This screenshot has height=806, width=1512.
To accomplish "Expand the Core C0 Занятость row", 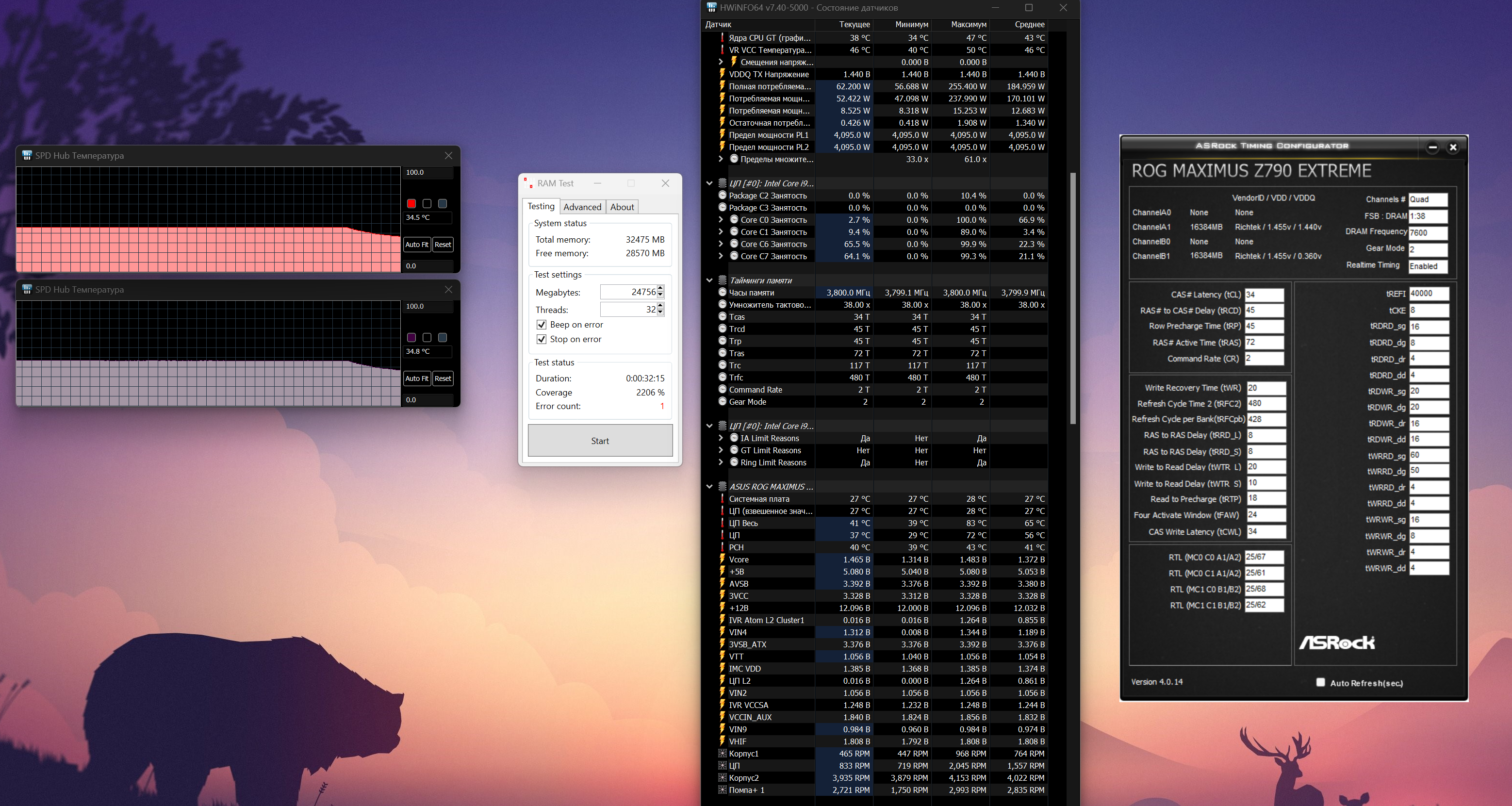I will tap(721, 219).
